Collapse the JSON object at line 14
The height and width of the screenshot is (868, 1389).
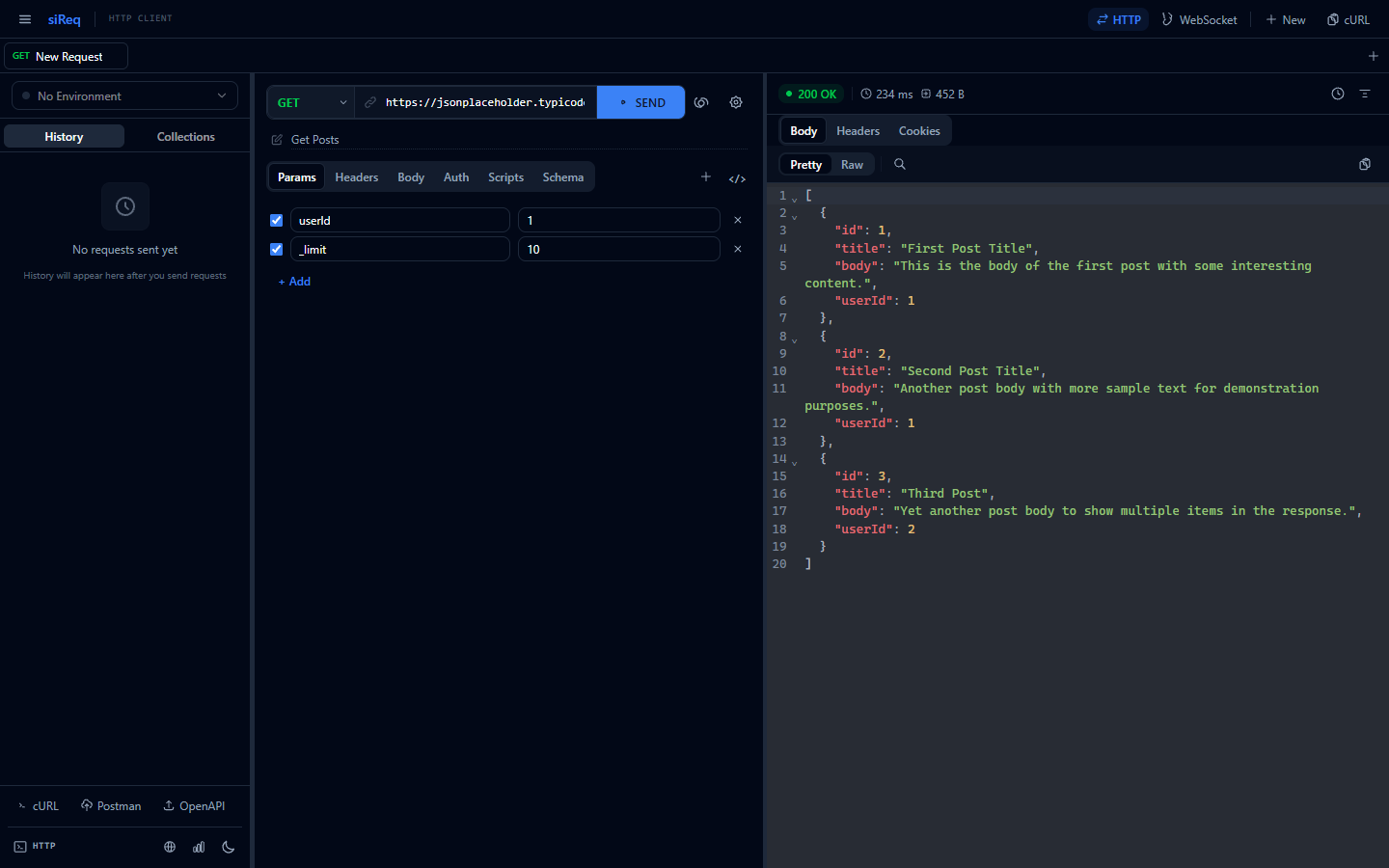click(x=795, y=462)
